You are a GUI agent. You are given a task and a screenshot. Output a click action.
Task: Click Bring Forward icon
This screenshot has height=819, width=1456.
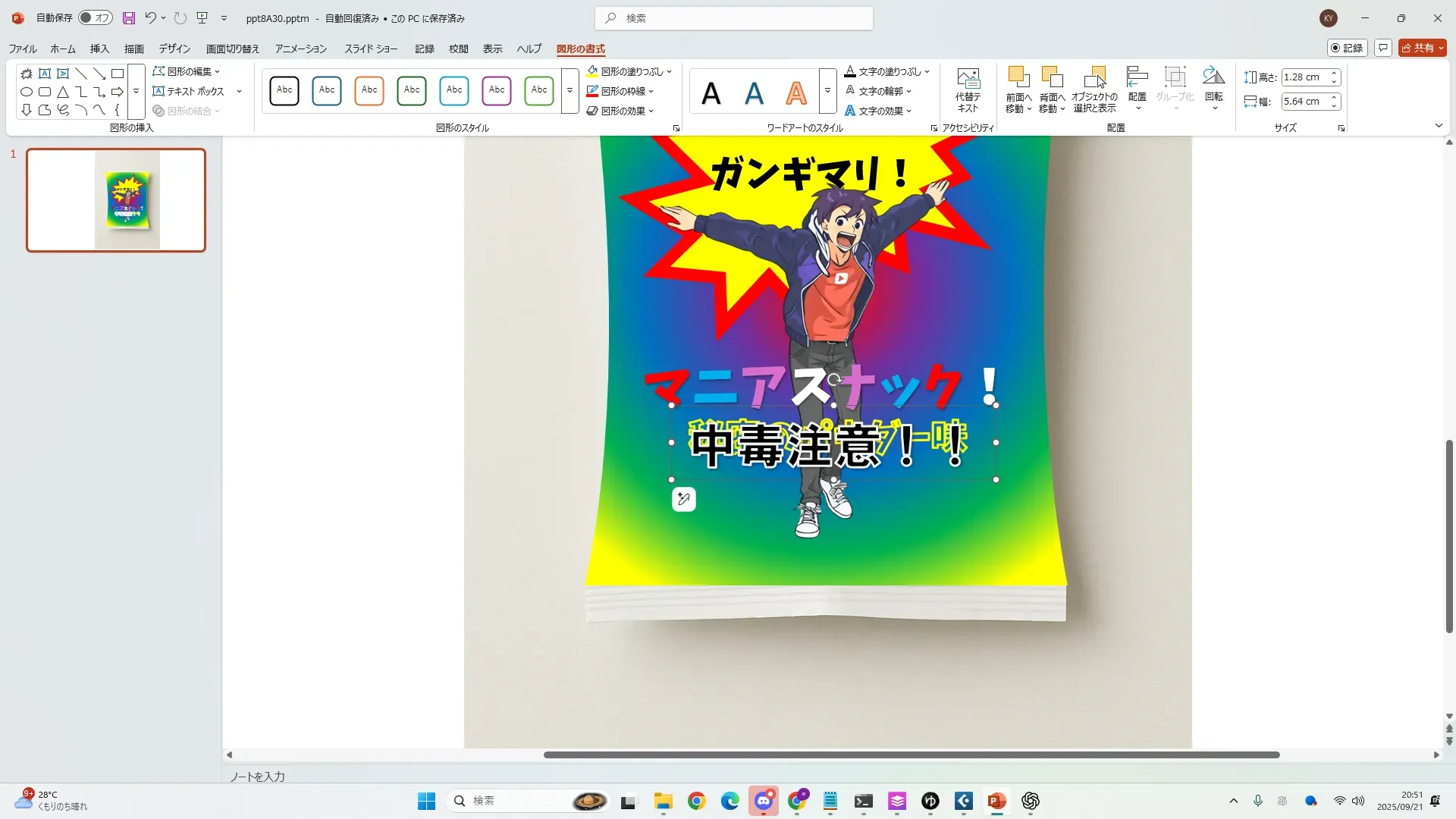click(x=1018, y=77)
